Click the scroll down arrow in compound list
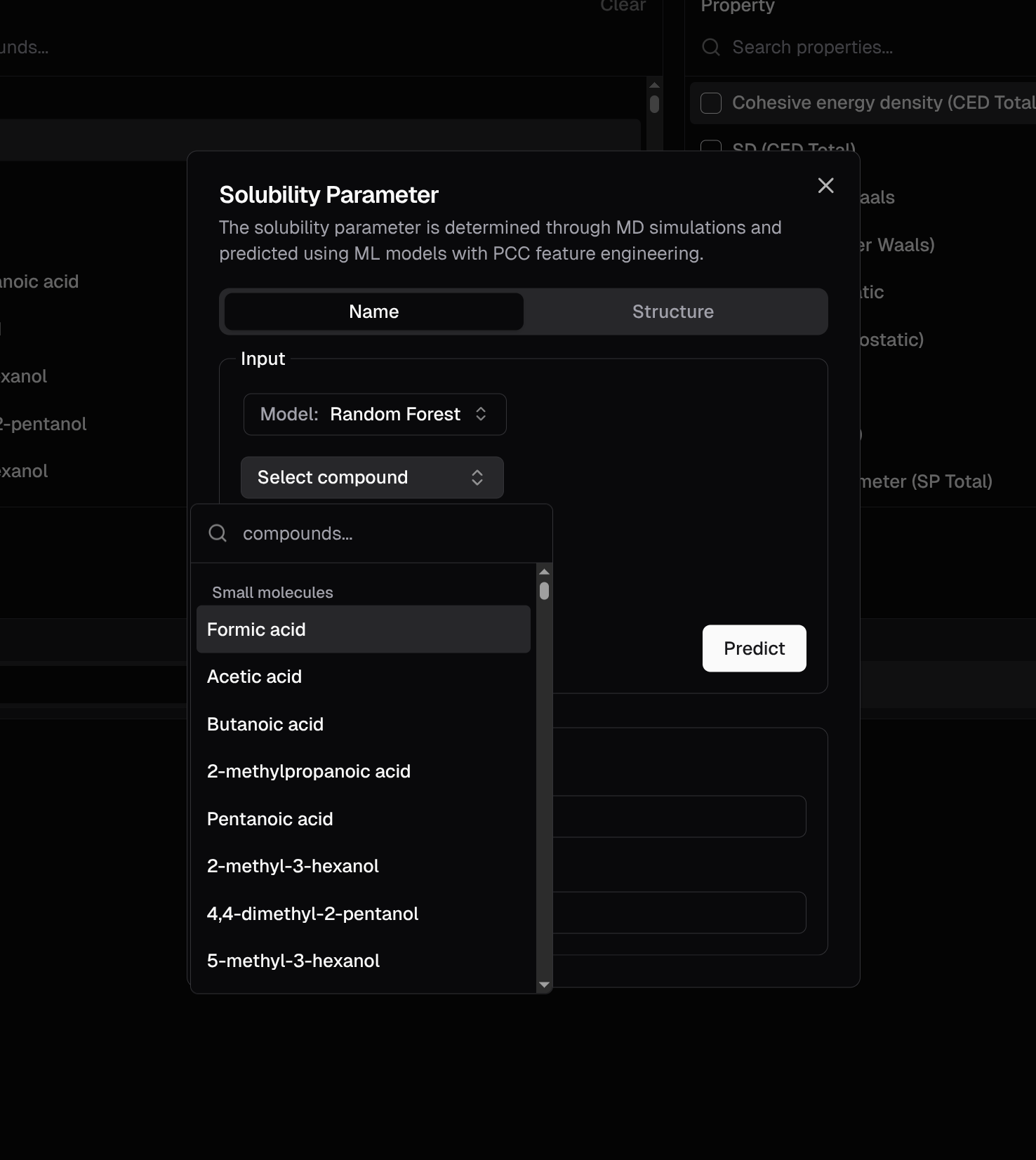Screen dimensions: 1036x1160 (544, 985)
